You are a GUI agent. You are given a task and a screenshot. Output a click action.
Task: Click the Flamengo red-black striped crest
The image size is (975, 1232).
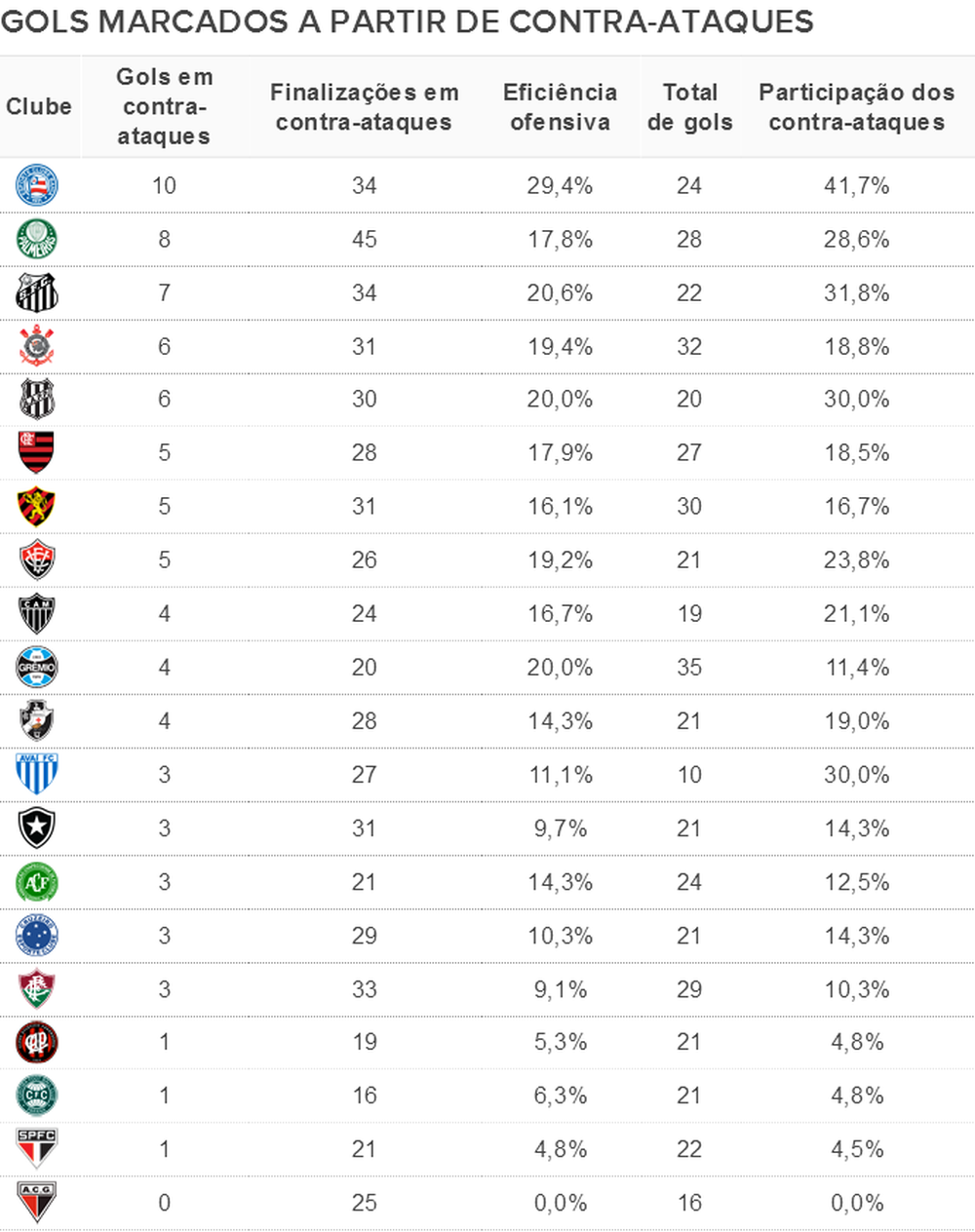(x=37, y=452)
